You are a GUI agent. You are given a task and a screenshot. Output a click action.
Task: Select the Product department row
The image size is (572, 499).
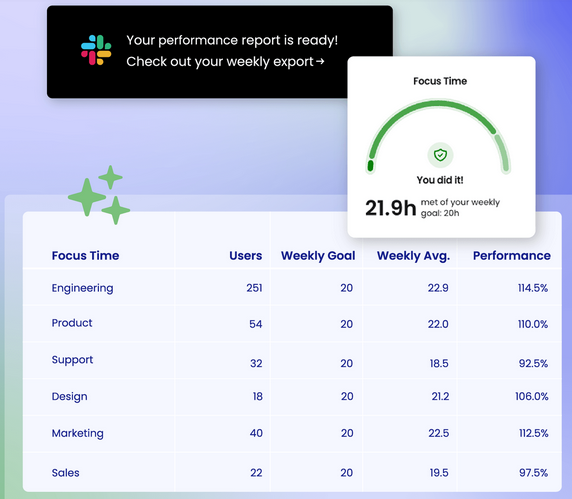click(292, 324)
